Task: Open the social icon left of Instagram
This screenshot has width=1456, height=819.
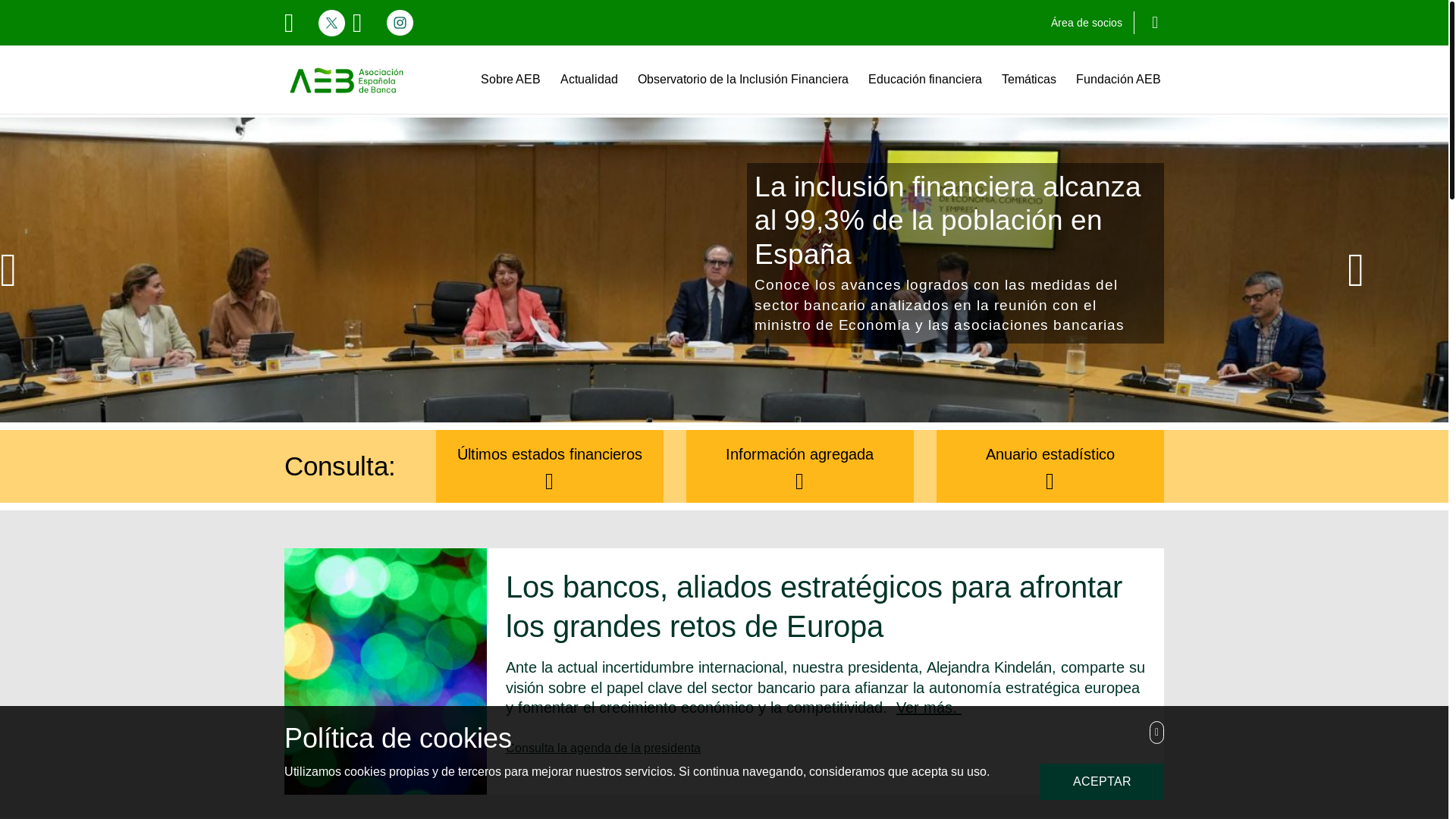Action: (x=357, y=23)
